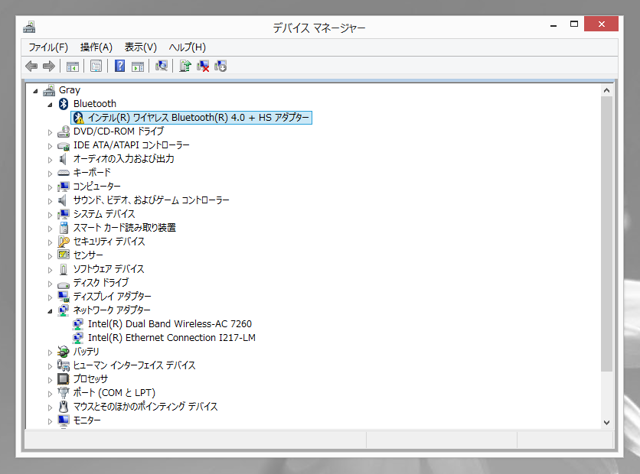Open the ヘルプ(H) menu
The width and height of the screenshot is (640, 474).
point(187,47)
